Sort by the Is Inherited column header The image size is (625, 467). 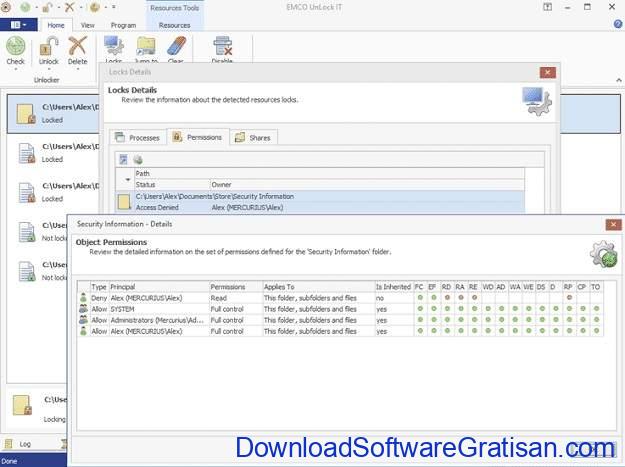393,287
